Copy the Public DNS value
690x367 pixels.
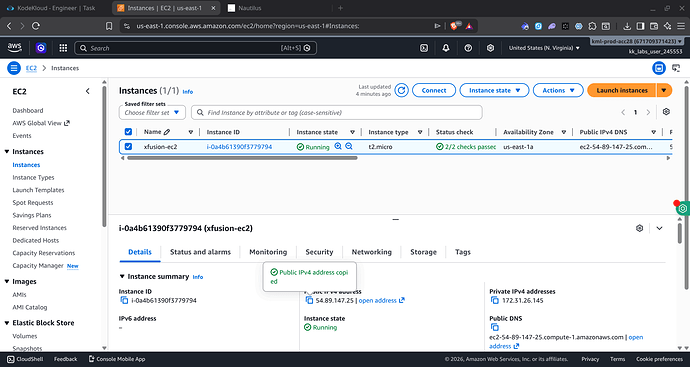pos(495,327)
